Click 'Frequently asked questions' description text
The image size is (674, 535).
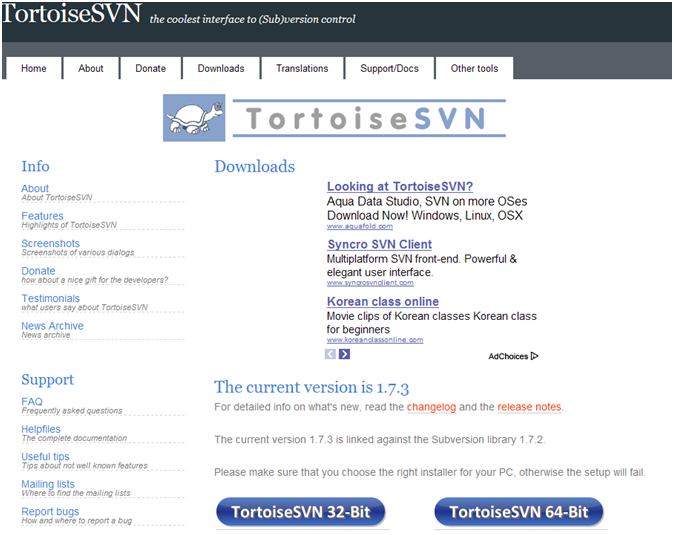tap(72, 411)
